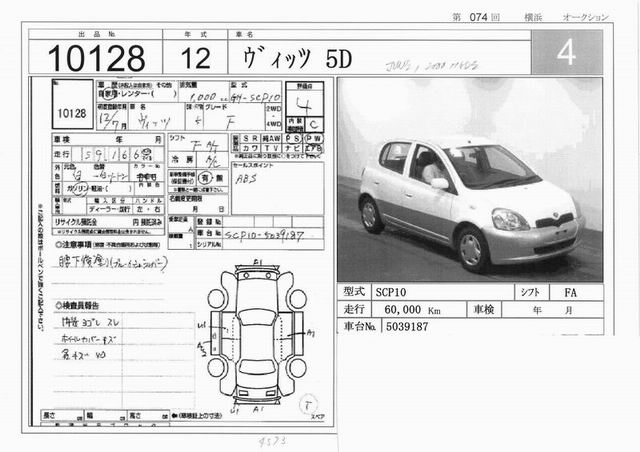Select the 検査員報告 section heading
Image resolution: width=640 pixels, height=452 pixels.
point(77,305)
